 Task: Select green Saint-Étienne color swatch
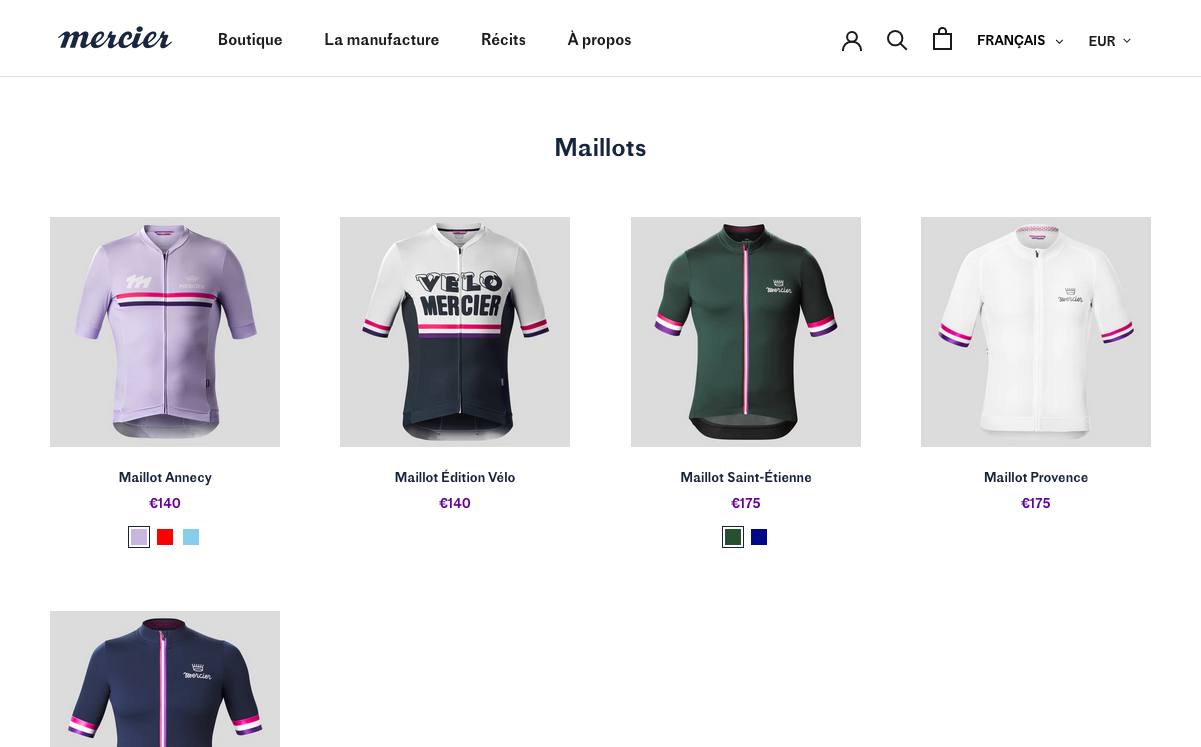[733, 537]
